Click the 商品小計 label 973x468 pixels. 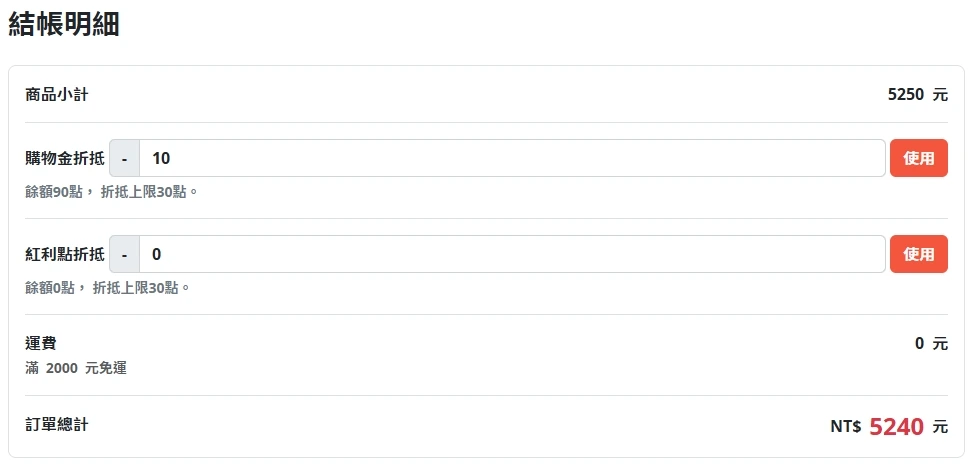[x=57, y=95]
